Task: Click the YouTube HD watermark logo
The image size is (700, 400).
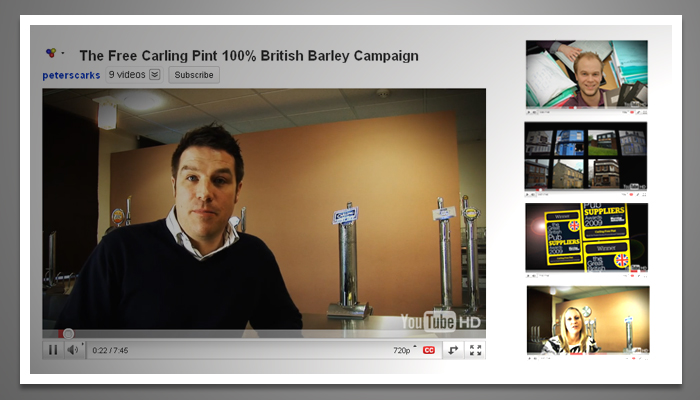Action: [x=440, y=321]
